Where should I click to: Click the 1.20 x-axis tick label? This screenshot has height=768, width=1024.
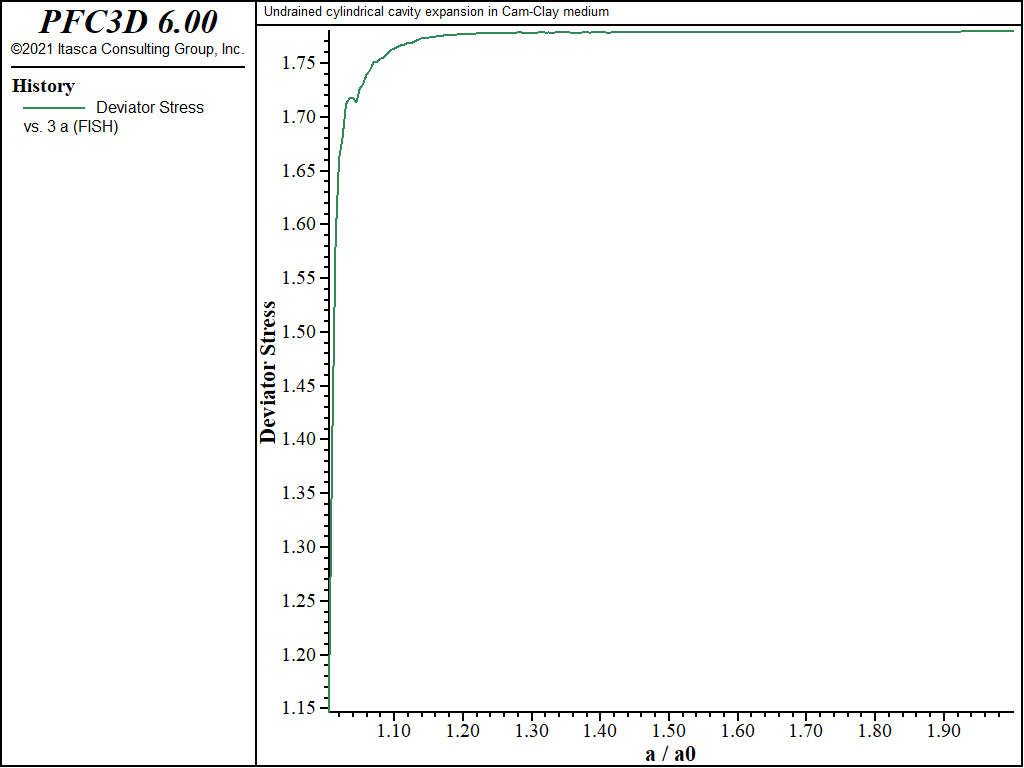coord(462,731)
